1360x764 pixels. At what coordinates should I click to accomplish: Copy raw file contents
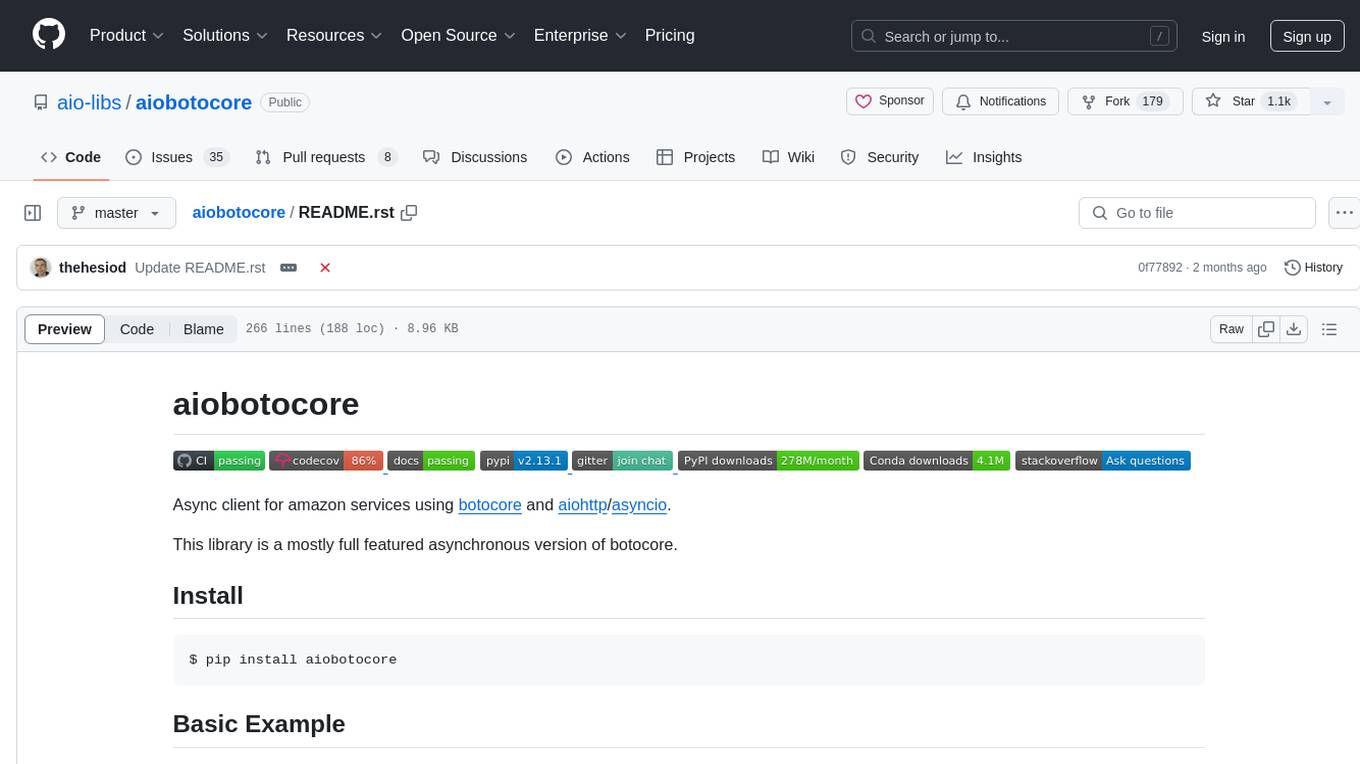tap(1266, 329)
